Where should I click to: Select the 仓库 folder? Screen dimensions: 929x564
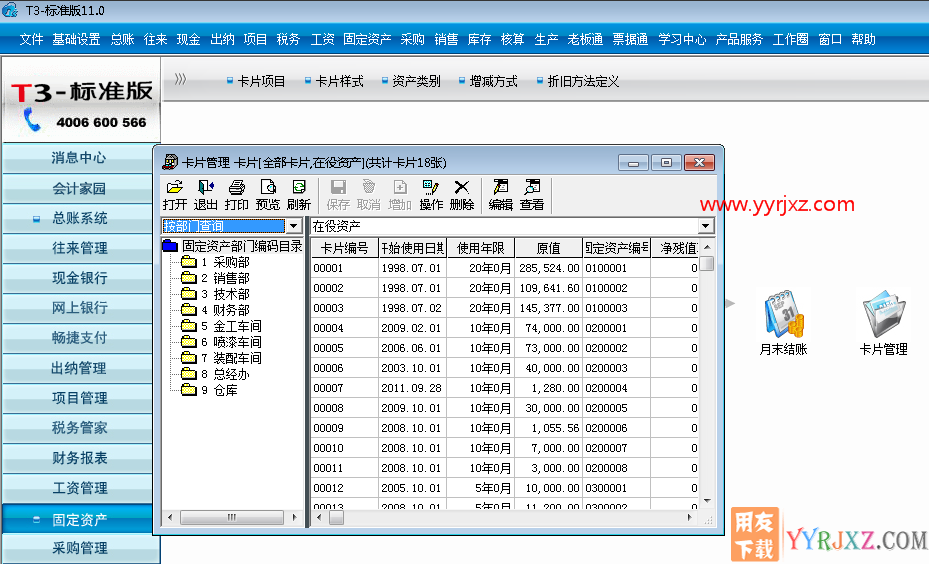tap(210, 390)
